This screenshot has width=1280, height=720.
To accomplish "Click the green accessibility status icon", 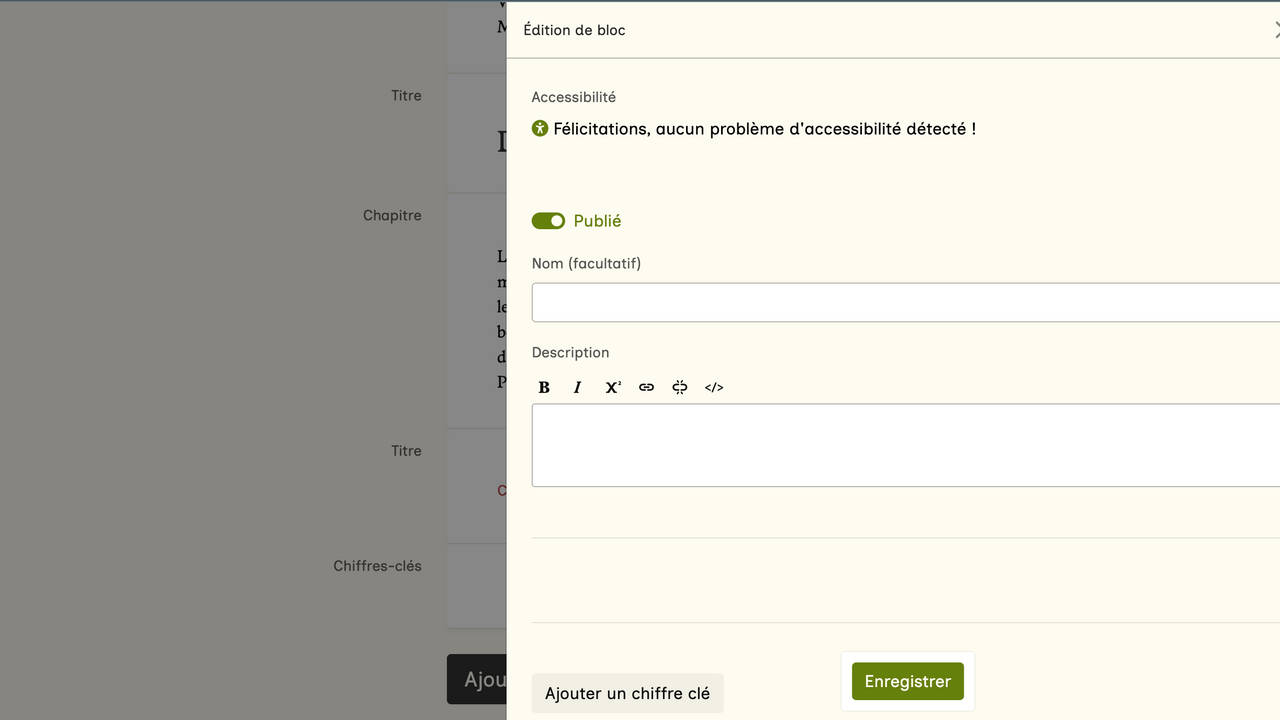I will pyautogui.click(x=540, y=128).
